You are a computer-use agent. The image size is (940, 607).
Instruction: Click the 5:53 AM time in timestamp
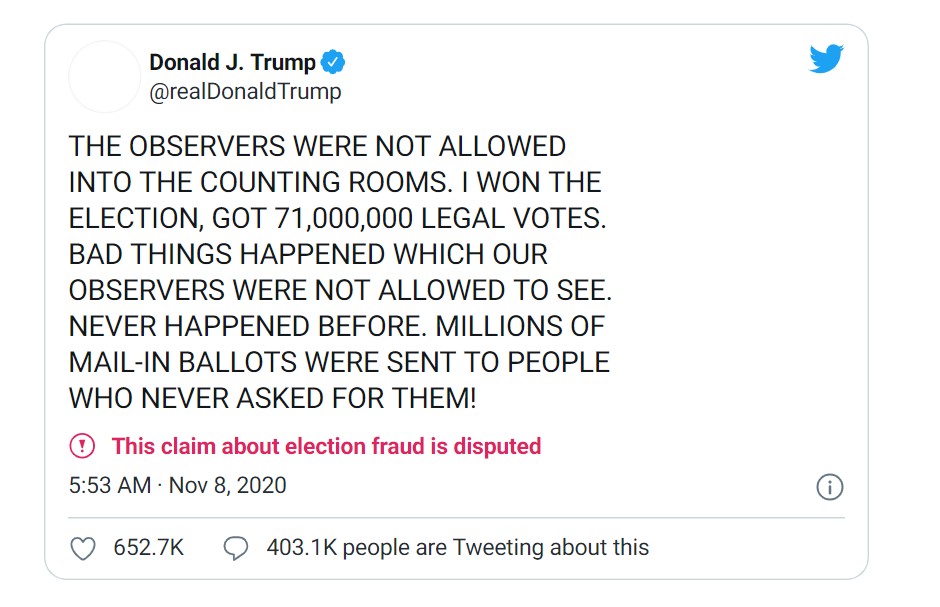coord(109,486)
